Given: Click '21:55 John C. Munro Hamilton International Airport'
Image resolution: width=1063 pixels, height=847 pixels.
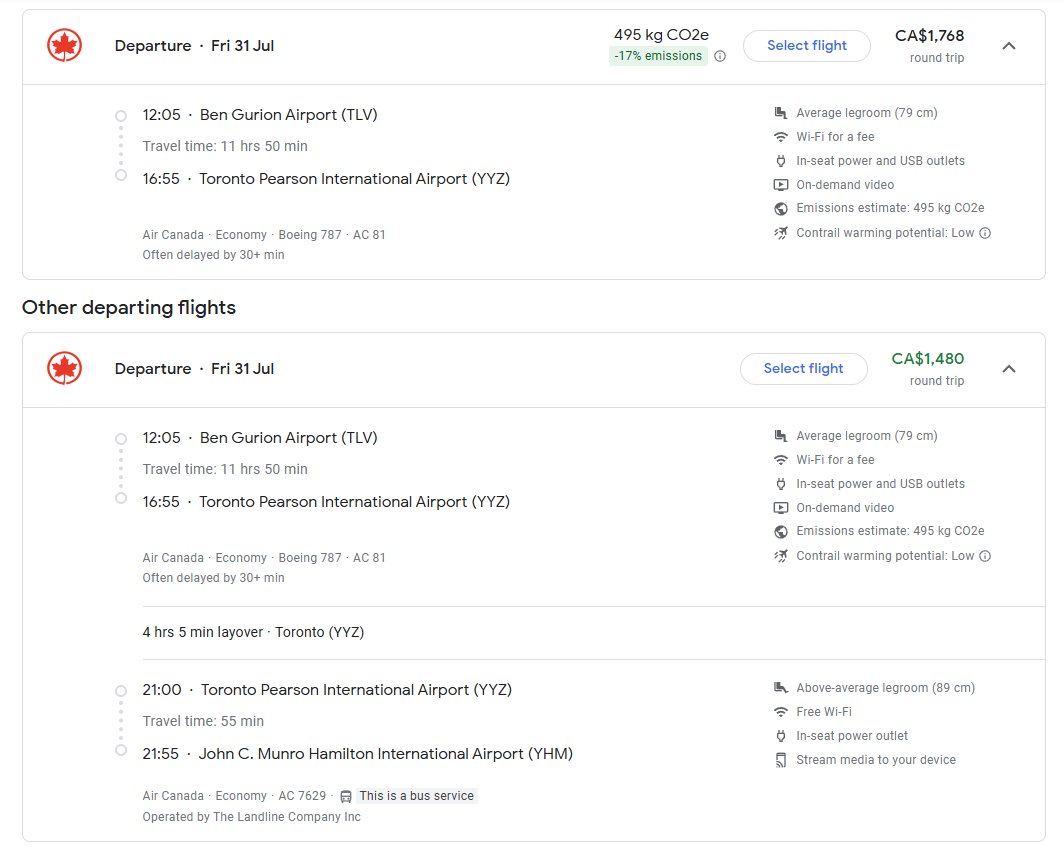Looking at the screenshot, I should (357, 753).
